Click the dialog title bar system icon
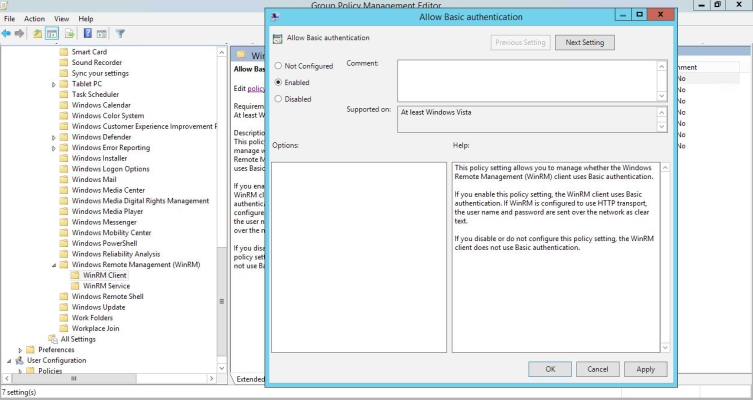Screen dimensions: 753x400 pos(275,16)
